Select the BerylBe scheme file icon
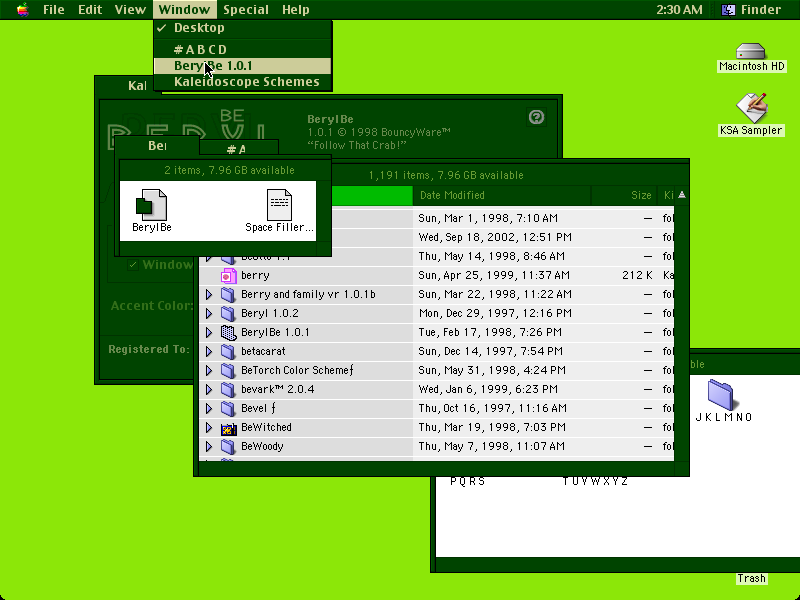The height and width of the screenshot is (600, 800). click(x=151, y=205)
